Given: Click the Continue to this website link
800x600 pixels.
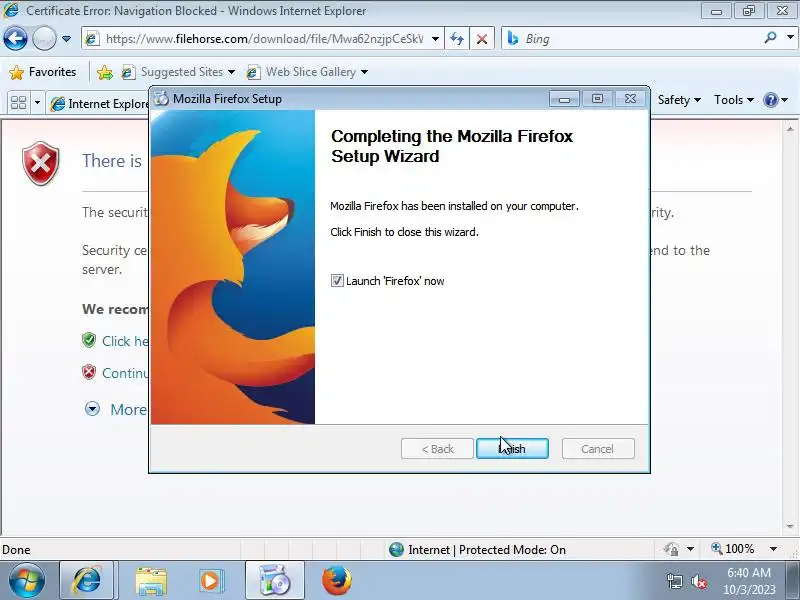Looking at the screenshot, I should coord(125,373).
